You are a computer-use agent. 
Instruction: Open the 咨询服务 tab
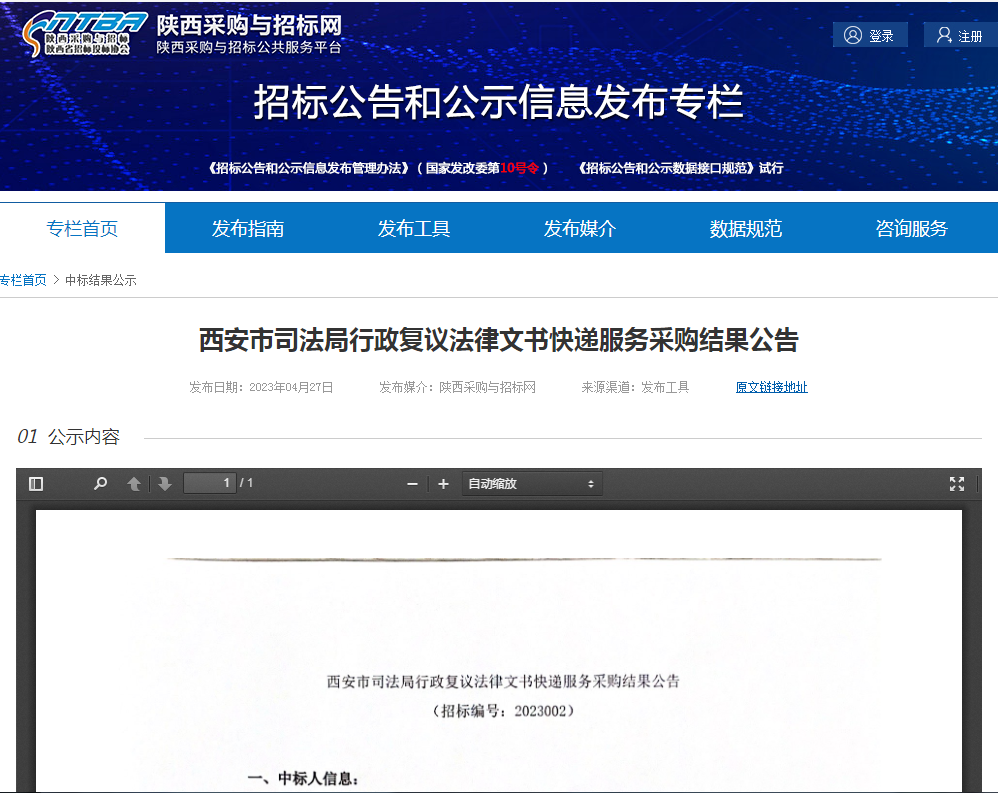912,229
